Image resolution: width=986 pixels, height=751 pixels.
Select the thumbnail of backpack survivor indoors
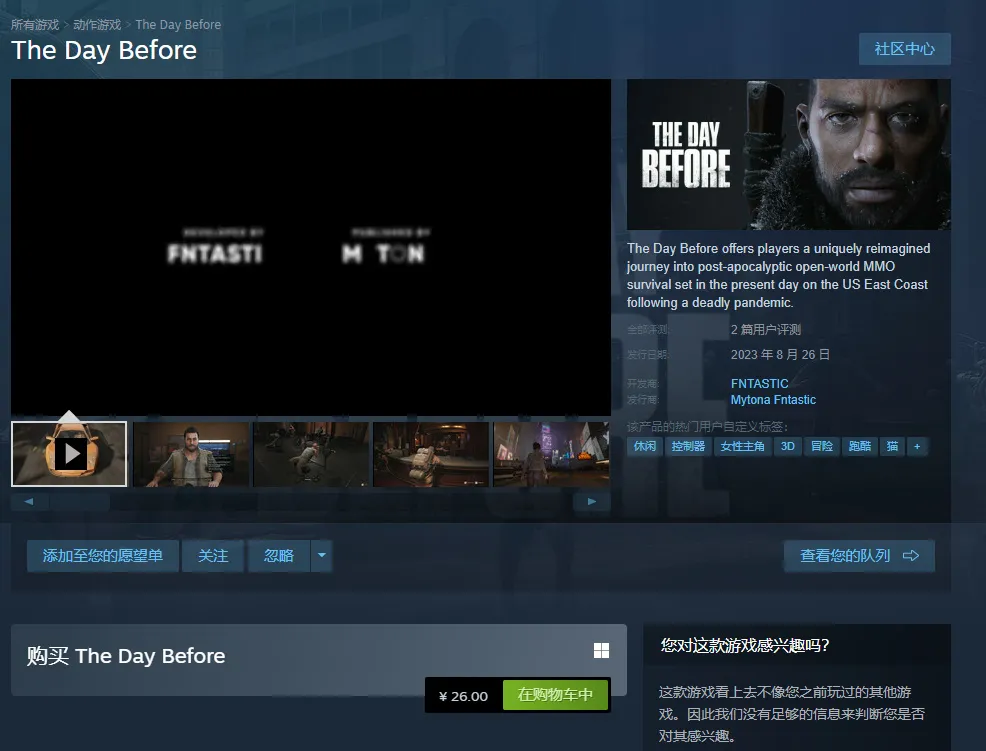(x=431, y=454)
